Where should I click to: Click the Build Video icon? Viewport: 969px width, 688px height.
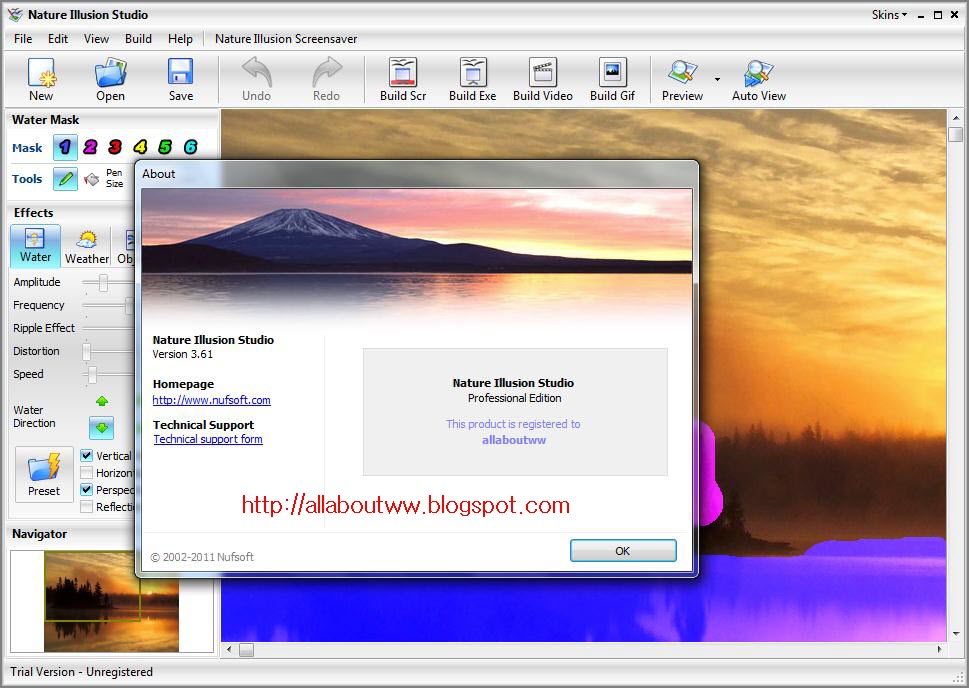[543, 72]
